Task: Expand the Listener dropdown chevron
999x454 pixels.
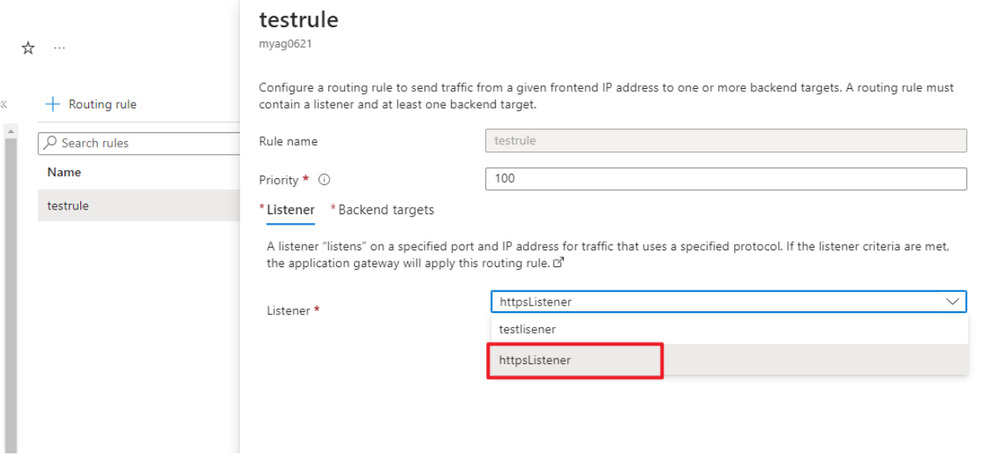Action: point(952,302)
